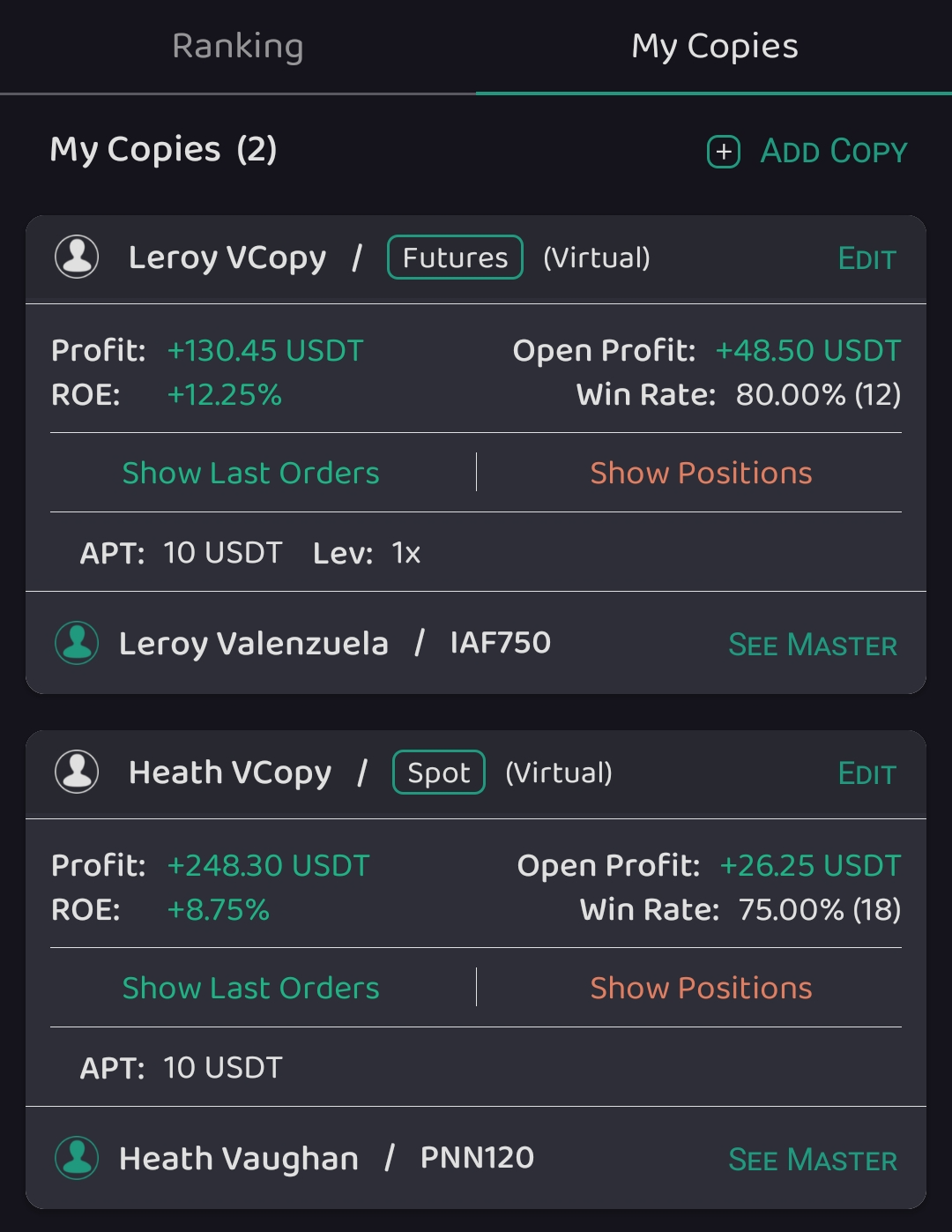
Task: Expand positions for Heath VCopy
Action: pos(701,988)
